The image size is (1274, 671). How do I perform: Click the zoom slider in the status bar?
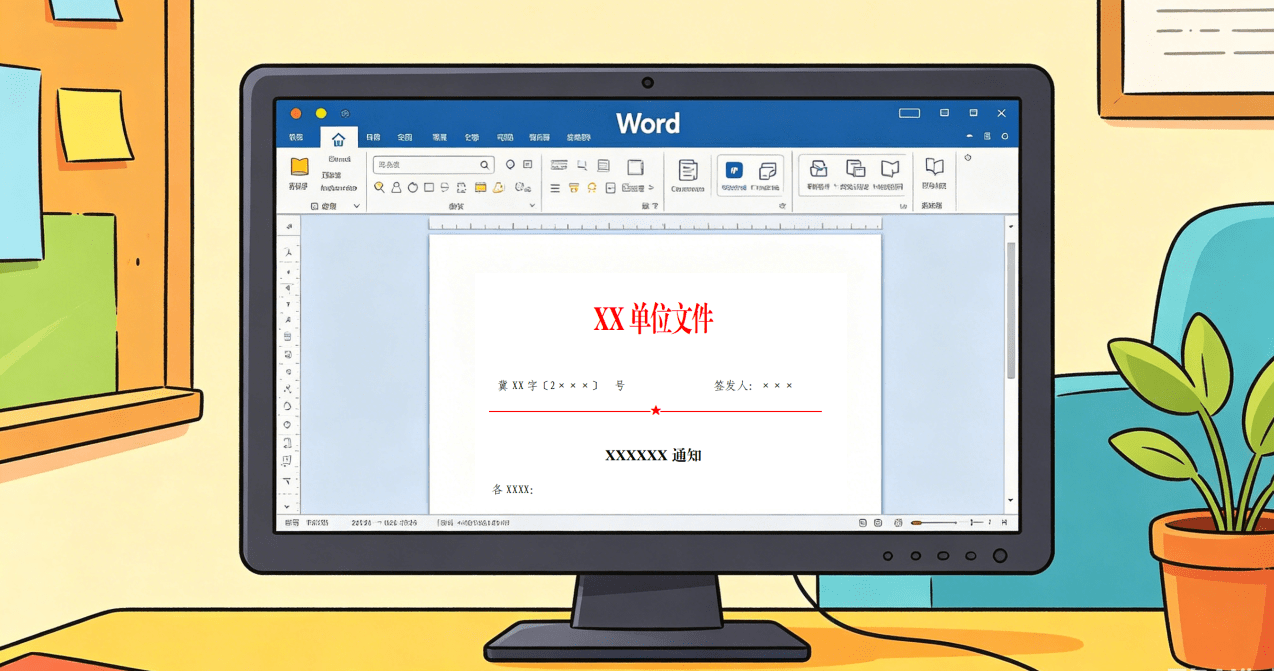[x=932, y=523]
